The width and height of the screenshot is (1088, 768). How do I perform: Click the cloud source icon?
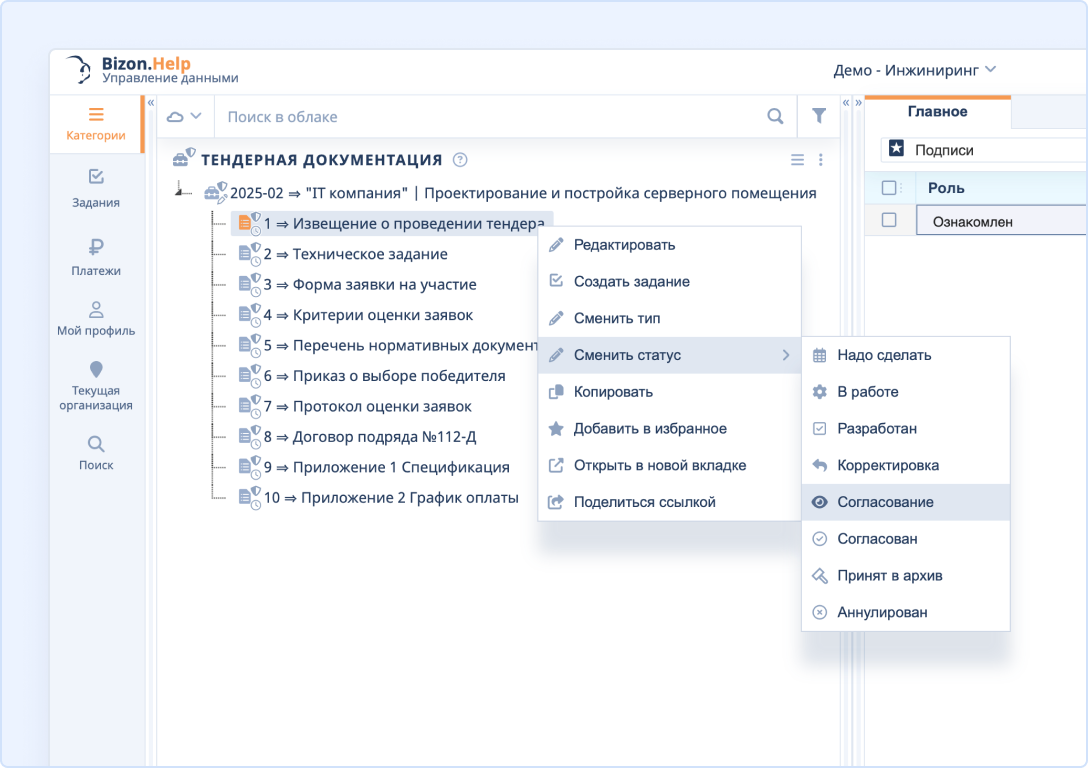[x=178, y=116]
